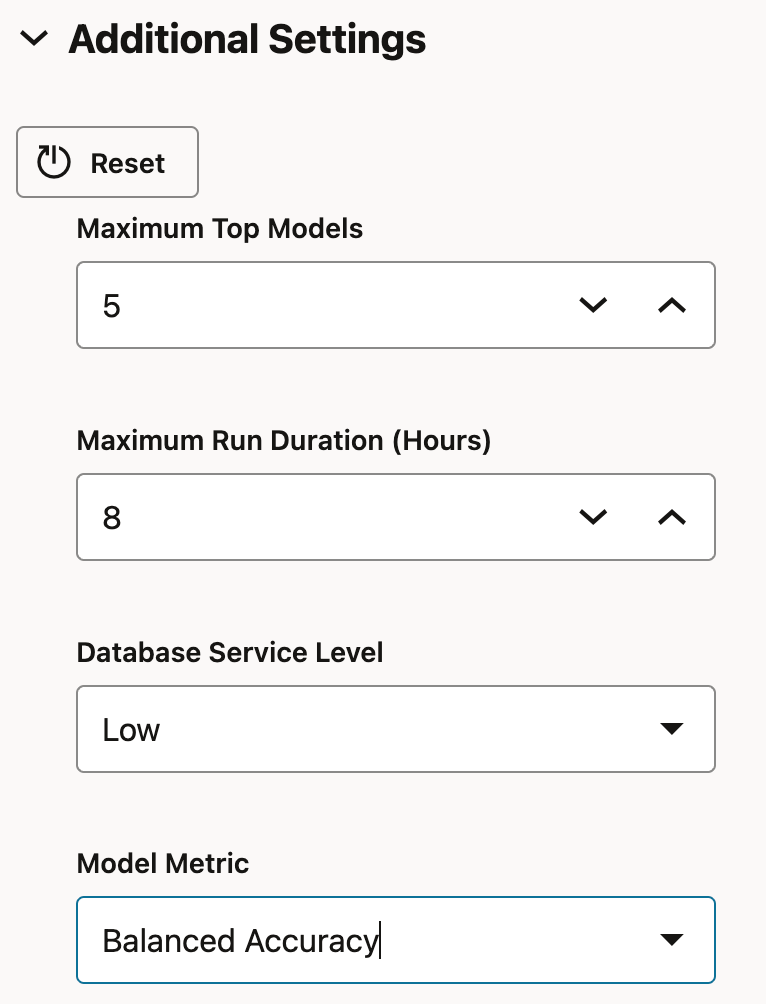Click the Database Service Level dropdown arrow
Screen dimensions: 766x1004
(673, 729)
